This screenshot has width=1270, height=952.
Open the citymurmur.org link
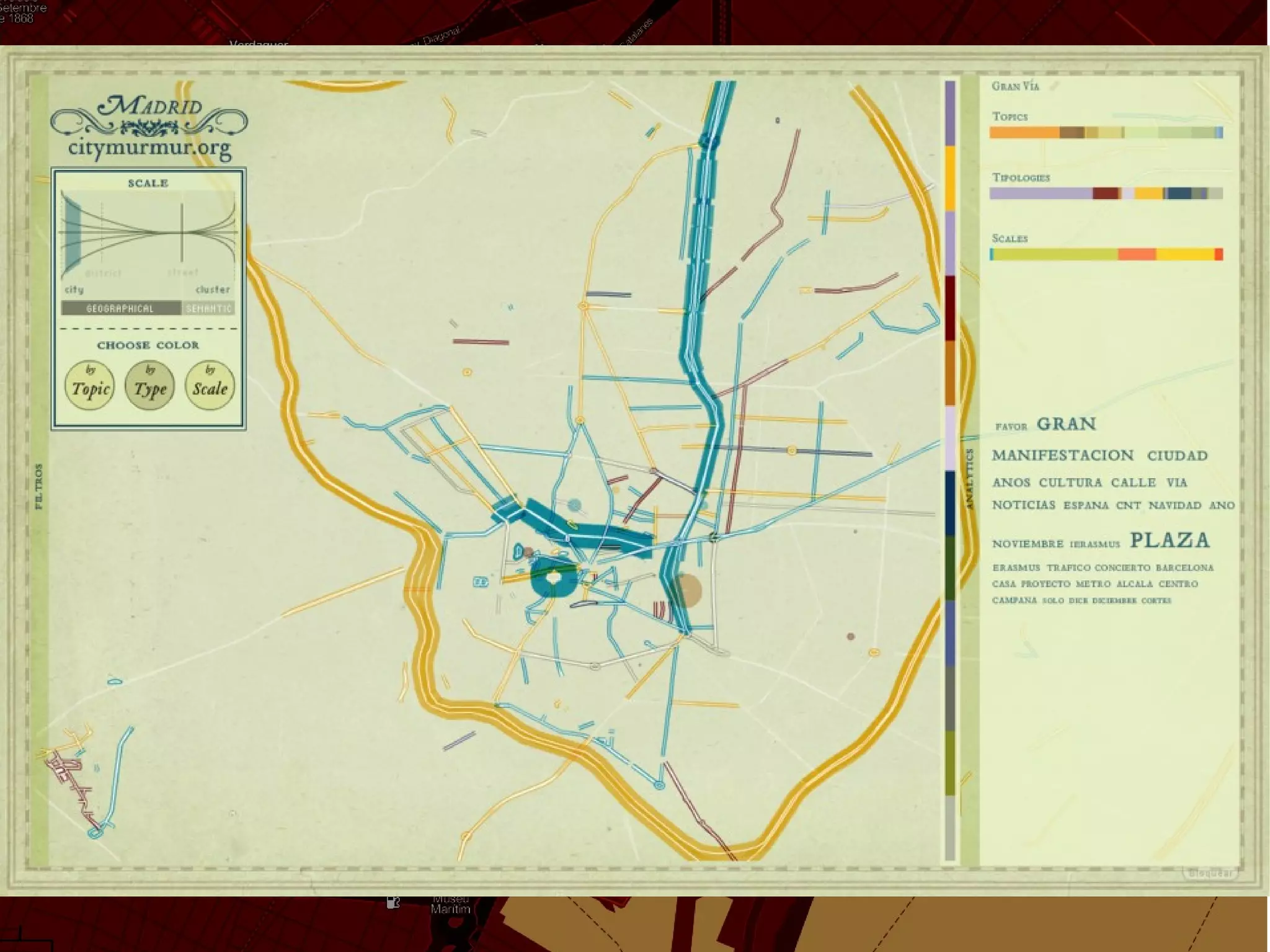[149, 148]
